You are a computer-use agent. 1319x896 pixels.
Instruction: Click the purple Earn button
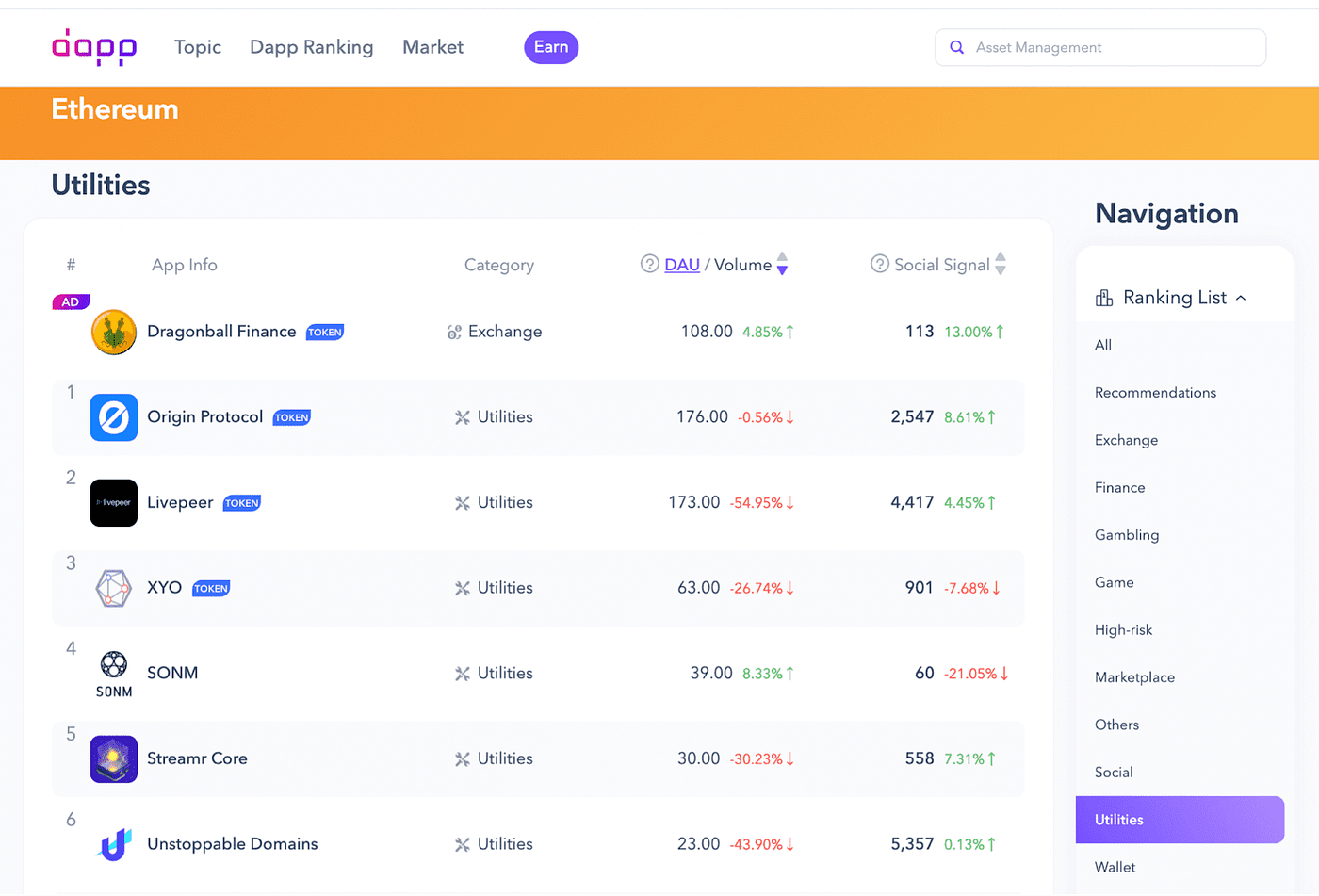click(551, 46)
